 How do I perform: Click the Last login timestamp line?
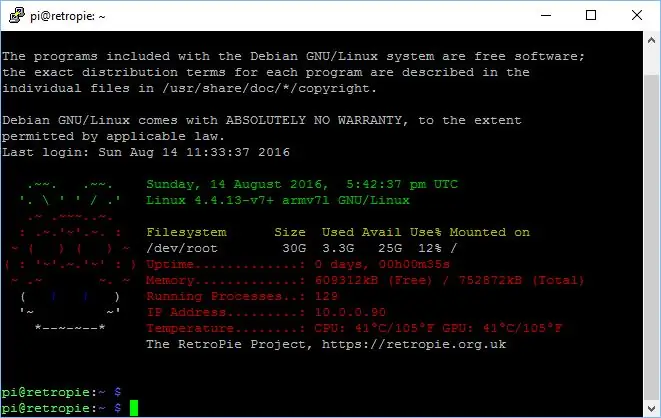click(146, 152)
